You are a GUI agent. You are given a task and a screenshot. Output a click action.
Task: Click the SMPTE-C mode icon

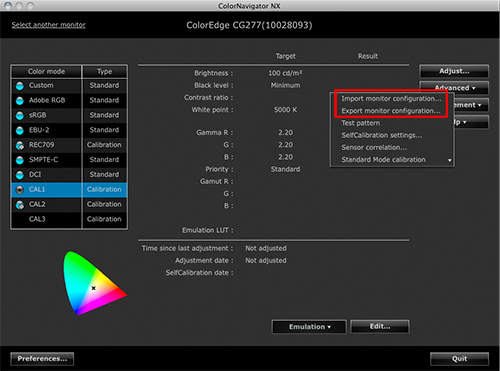pyautogui.click(x=20, y=160)
